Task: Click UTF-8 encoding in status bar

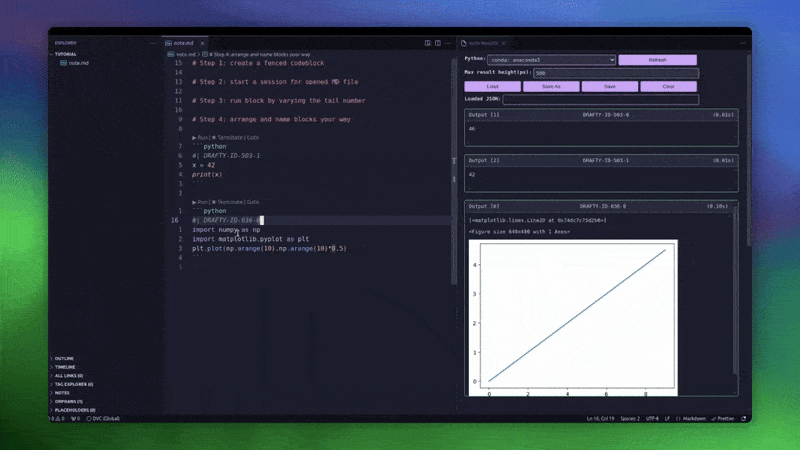Action: point(653,419)
